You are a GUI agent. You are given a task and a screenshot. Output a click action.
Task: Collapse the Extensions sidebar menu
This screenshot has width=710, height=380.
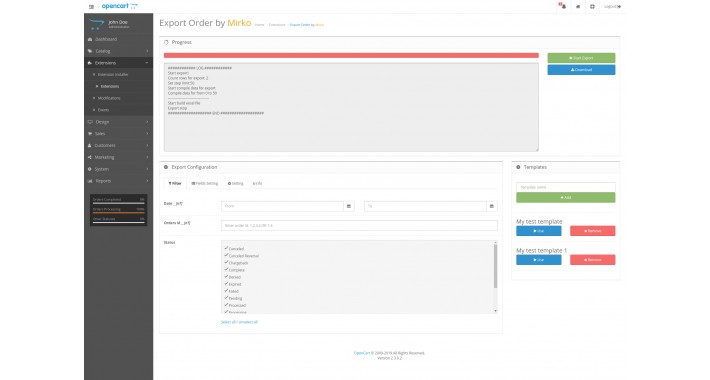(119, 63)
